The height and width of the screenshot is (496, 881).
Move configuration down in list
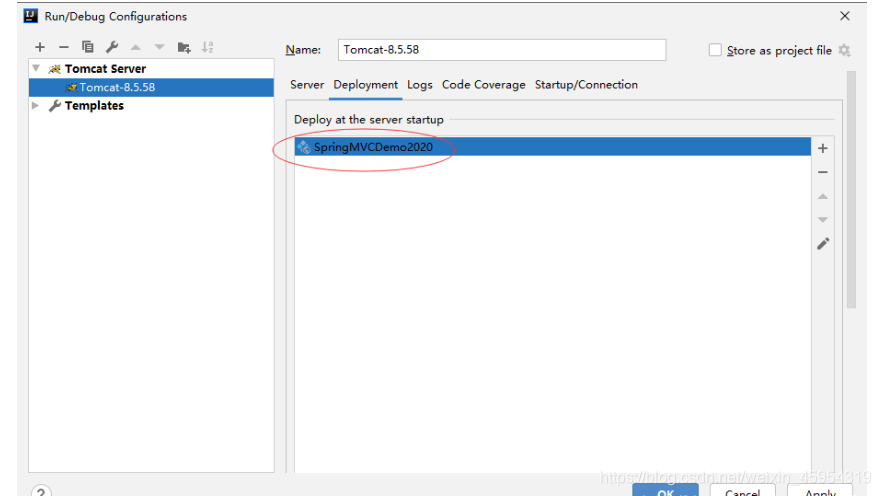[160, 47]
